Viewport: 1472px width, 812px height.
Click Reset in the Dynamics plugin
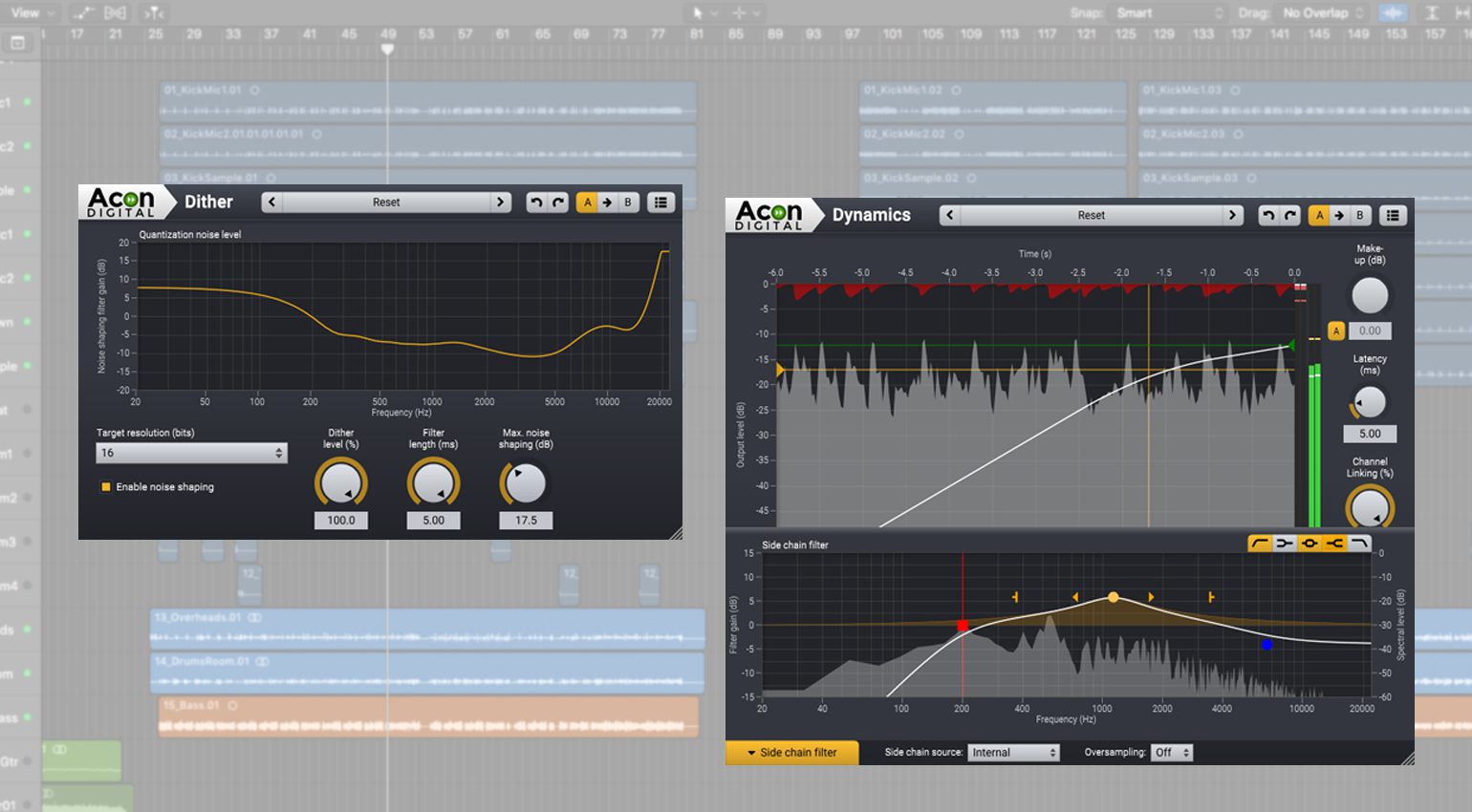click(x=1092, y=215)
